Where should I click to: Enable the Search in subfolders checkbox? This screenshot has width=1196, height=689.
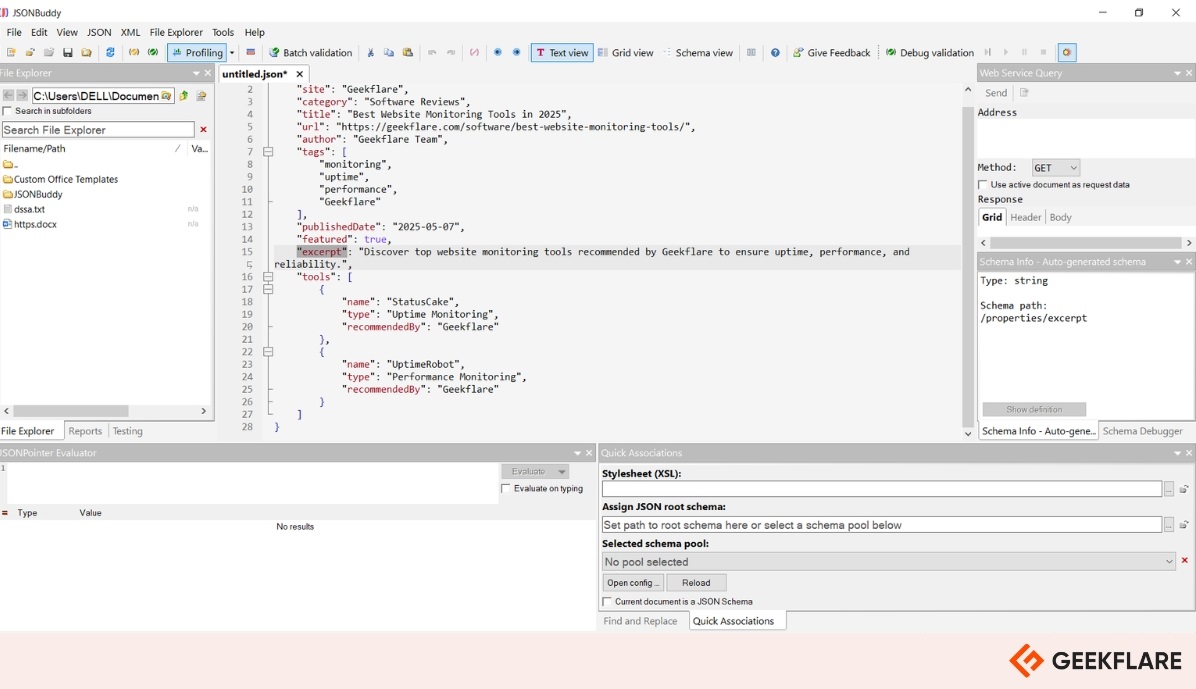coord(7,111)
